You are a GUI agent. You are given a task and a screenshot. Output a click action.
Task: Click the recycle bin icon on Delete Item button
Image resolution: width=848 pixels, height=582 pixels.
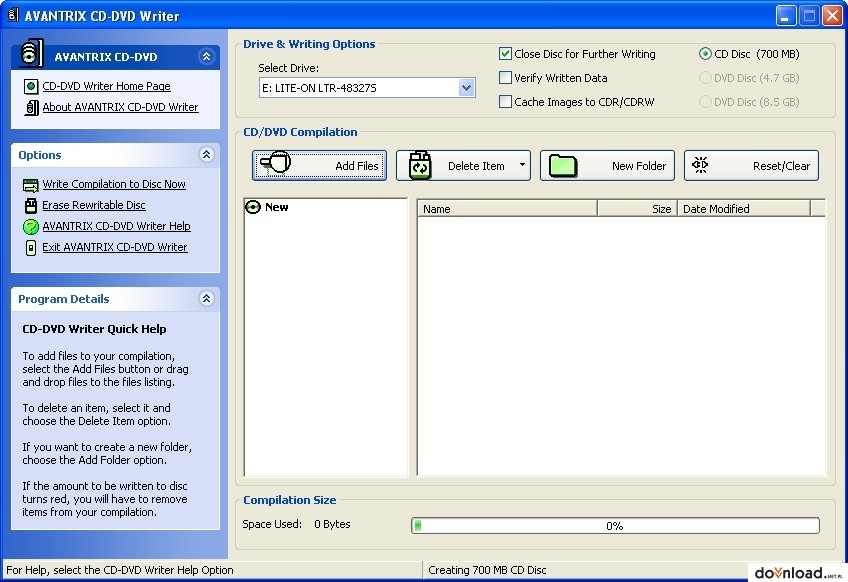click(x=420, y=165)
